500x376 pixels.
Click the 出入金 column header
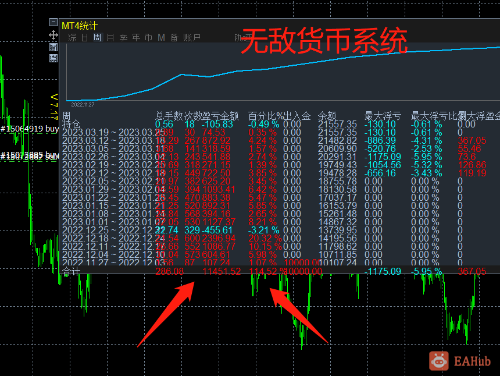pyautogui.click(x=297, y=116)
